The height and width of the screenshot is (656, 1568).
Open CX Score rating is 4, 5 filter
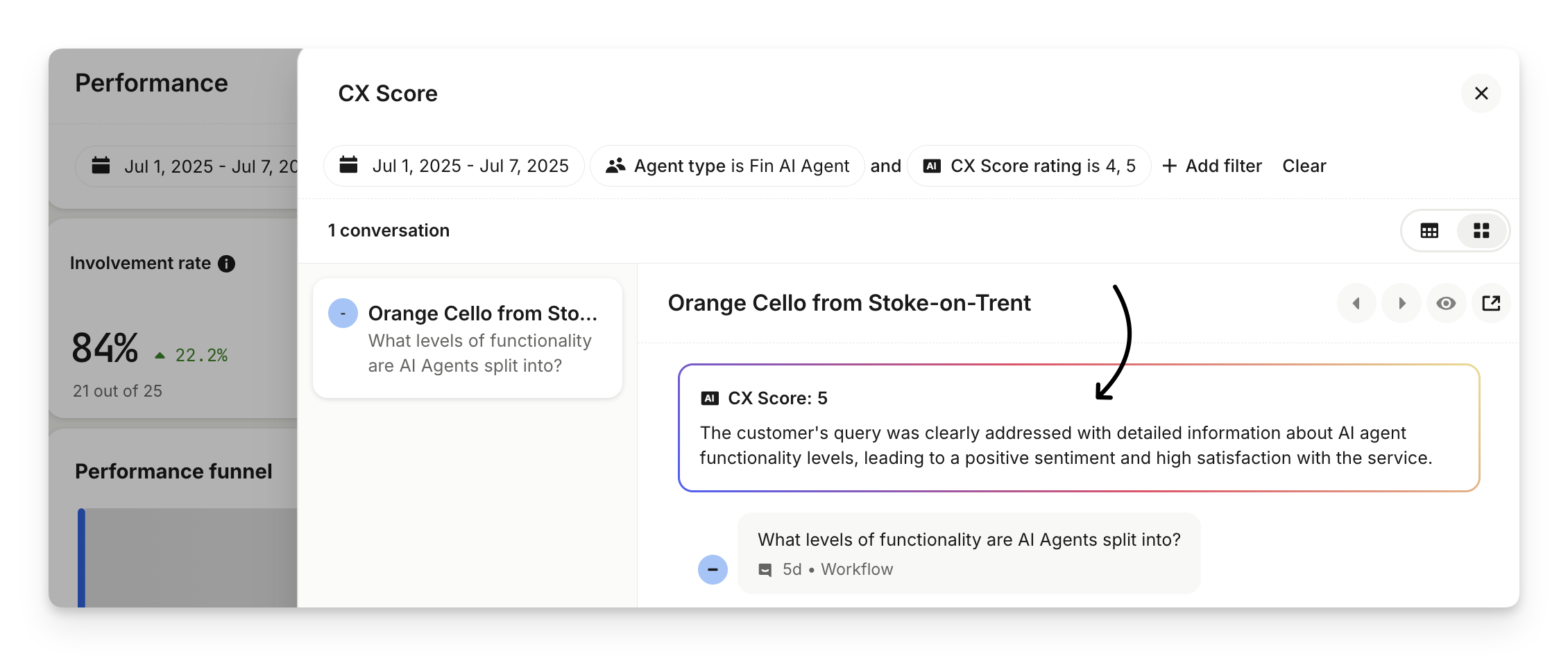1029,166
